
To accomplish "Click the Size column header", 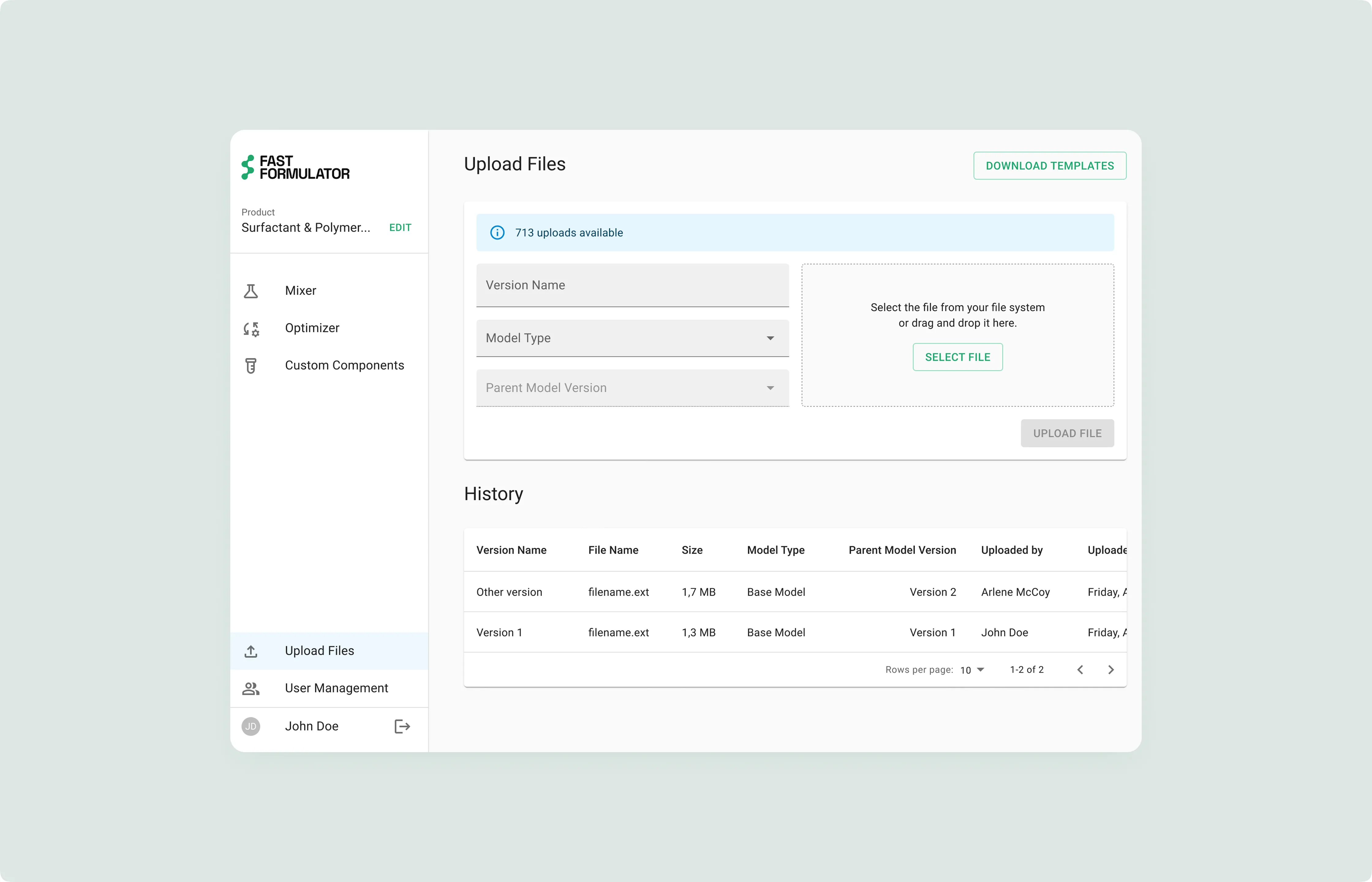I will point(692,550).
